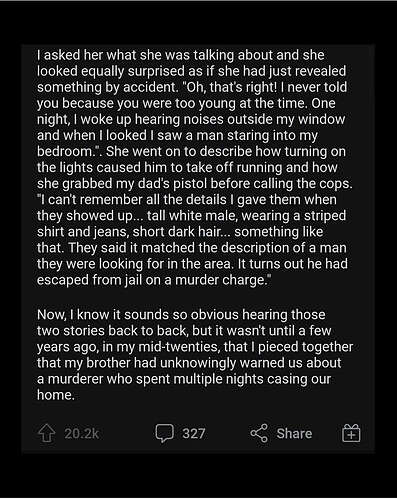Click the sentence starting 'Now, I know it sounds so obvious'
The height and width of the screenshot is (500, 397).
pos(181,315)
